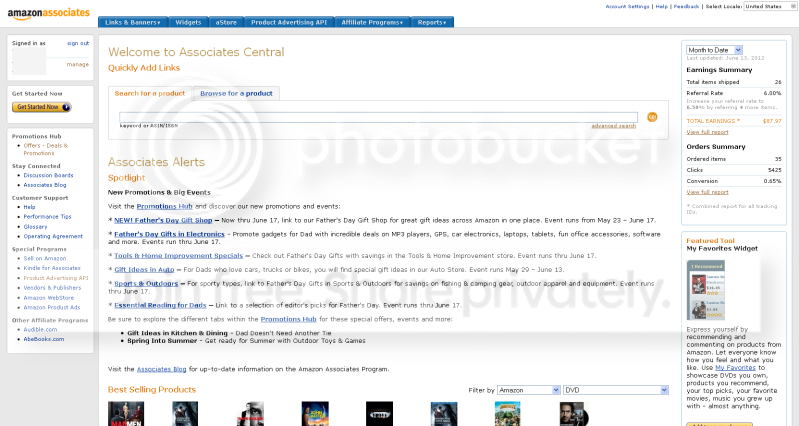The height and width of the screenshot is (426, 799).
Task: Expand the DVD category dropdown
Action: (x=616, y=390)
